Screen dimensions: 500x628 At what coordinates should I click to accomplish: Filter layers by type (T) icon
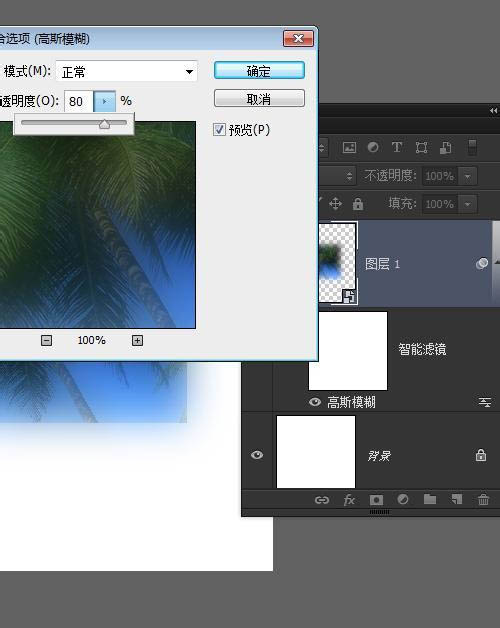click(x=397, y=147)
